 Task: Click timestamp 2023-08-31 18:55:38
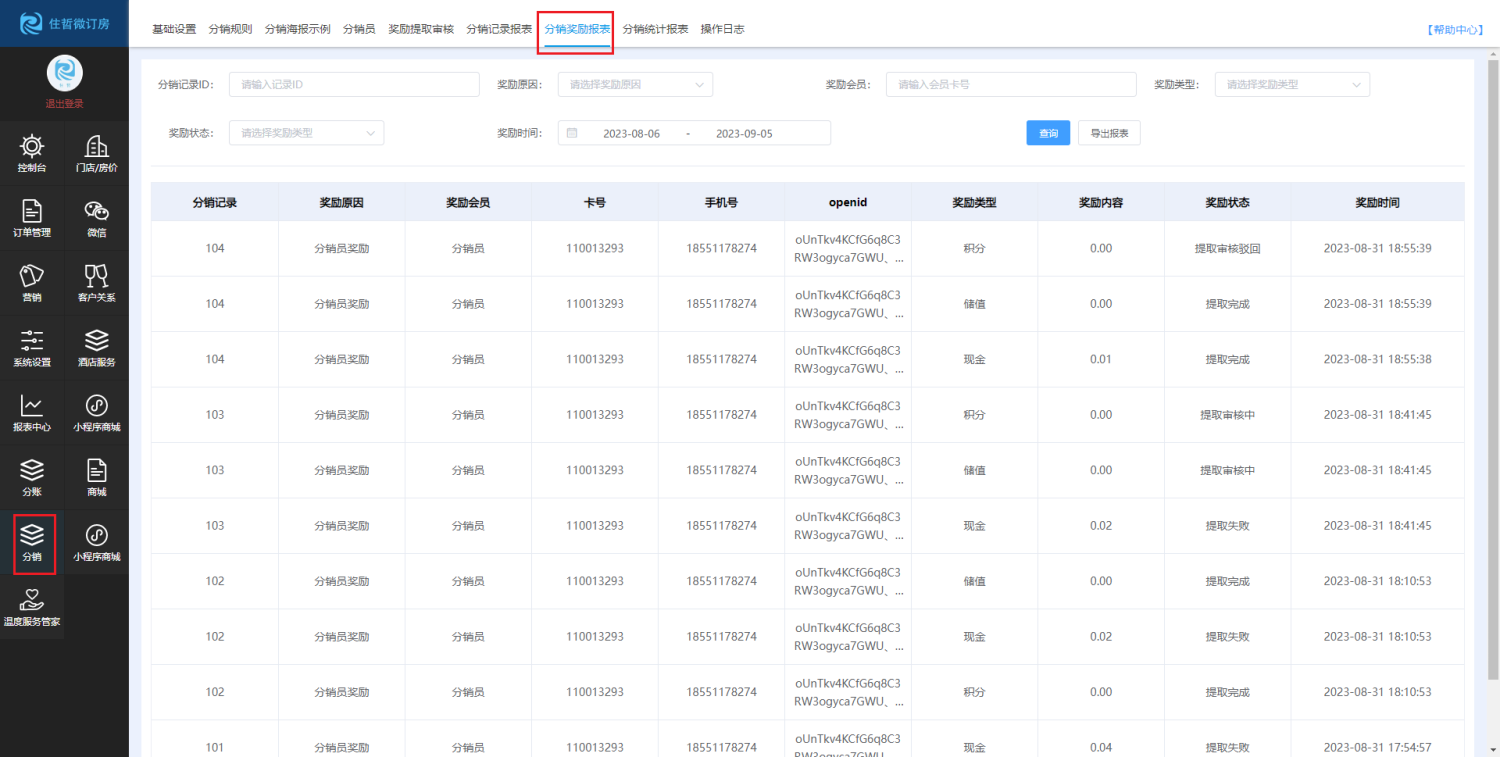point(1377,359)
